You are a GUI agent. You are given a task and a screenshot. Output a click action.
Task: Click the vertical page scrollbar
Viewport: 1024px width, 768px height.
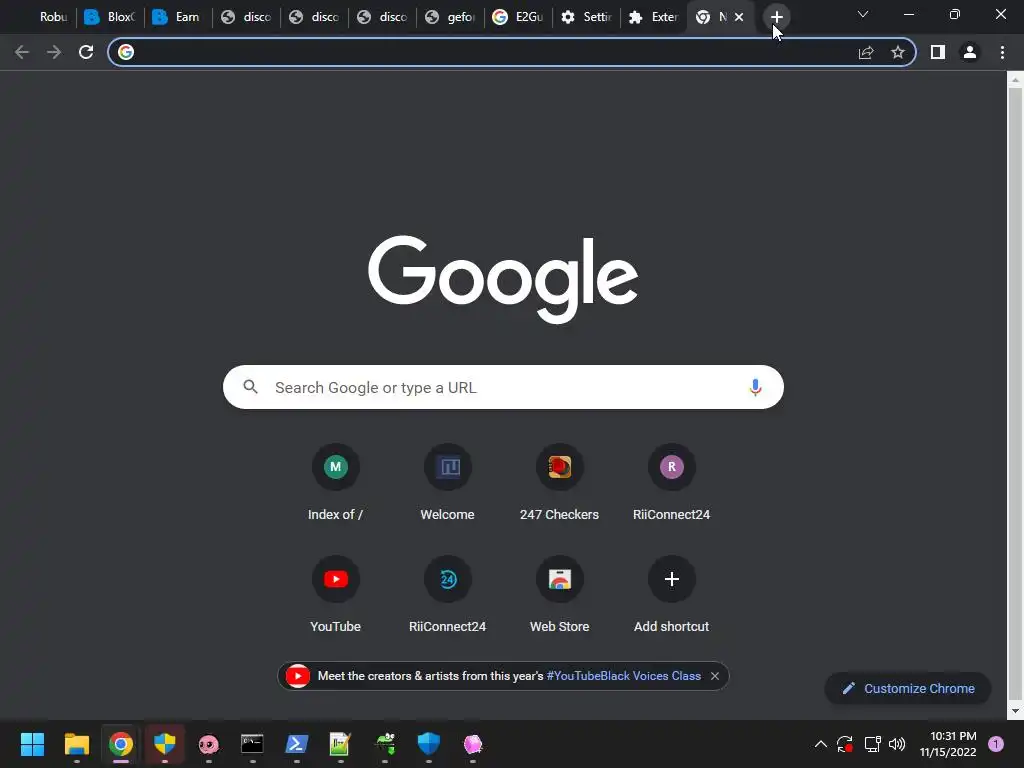1015,392
